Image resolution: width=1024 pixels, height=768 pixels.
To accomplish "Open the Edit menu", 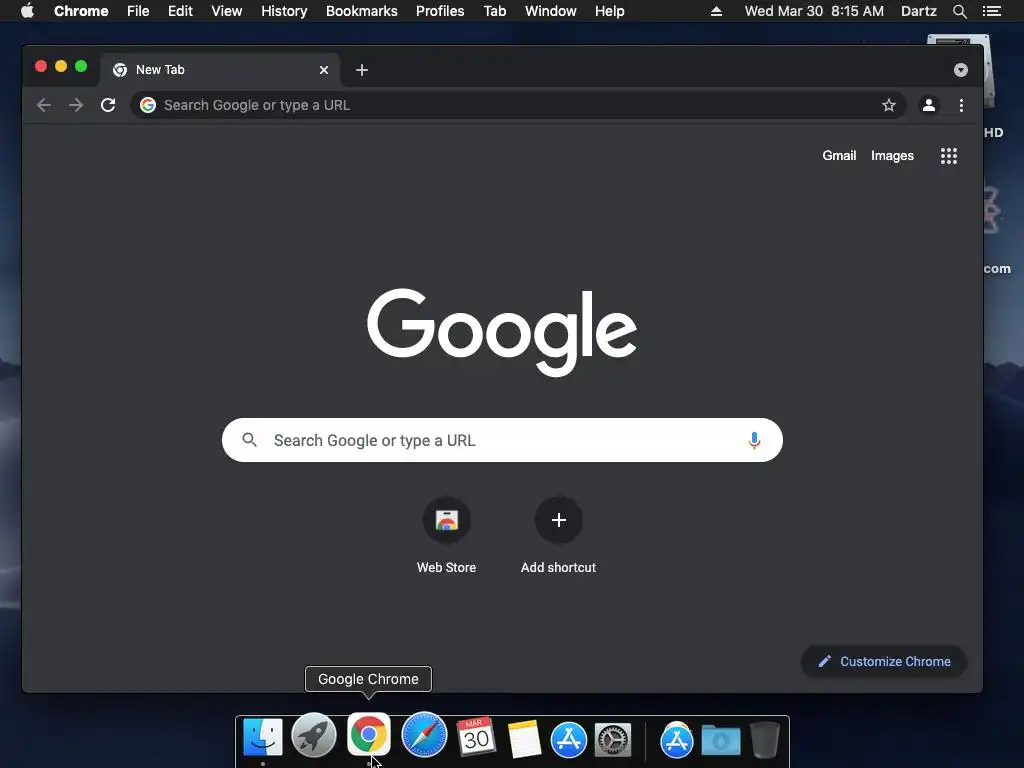I will [x=180, y=11].
